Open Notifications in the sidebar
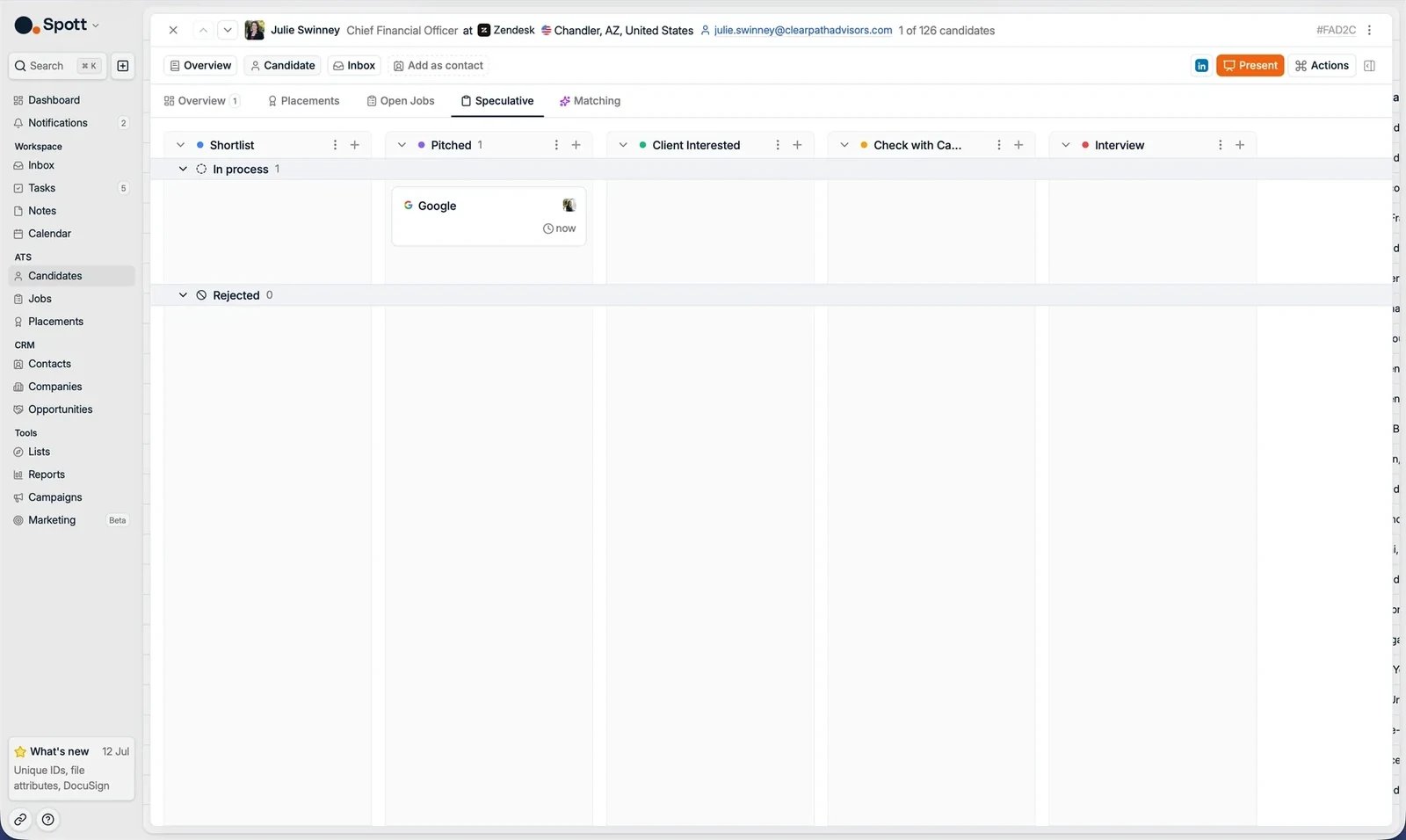This screenshot has width=1406, height=840. [x=71, y=123]
